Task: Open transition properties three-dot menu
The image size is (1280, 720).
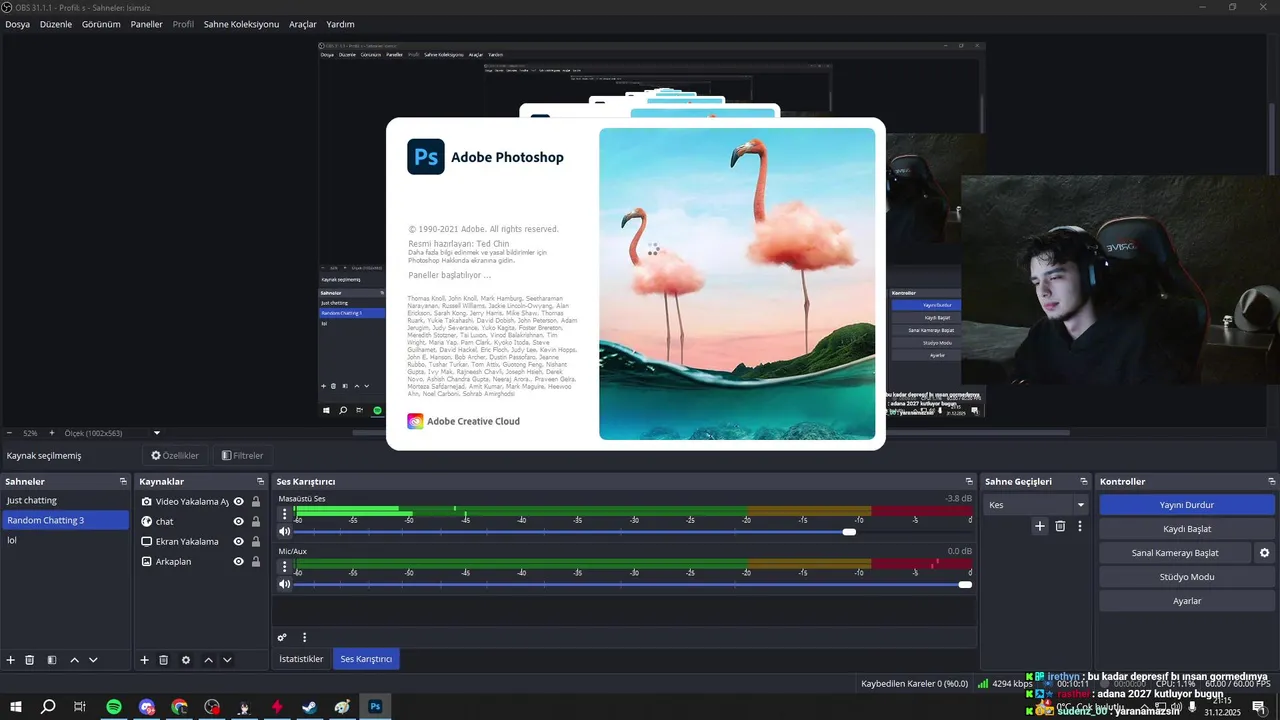Action: [1080, 526]
